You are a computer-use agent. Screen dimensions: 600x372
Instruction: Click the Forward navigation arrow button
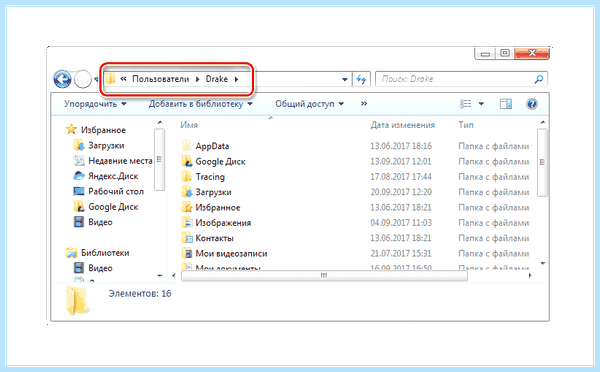(82, 80)
